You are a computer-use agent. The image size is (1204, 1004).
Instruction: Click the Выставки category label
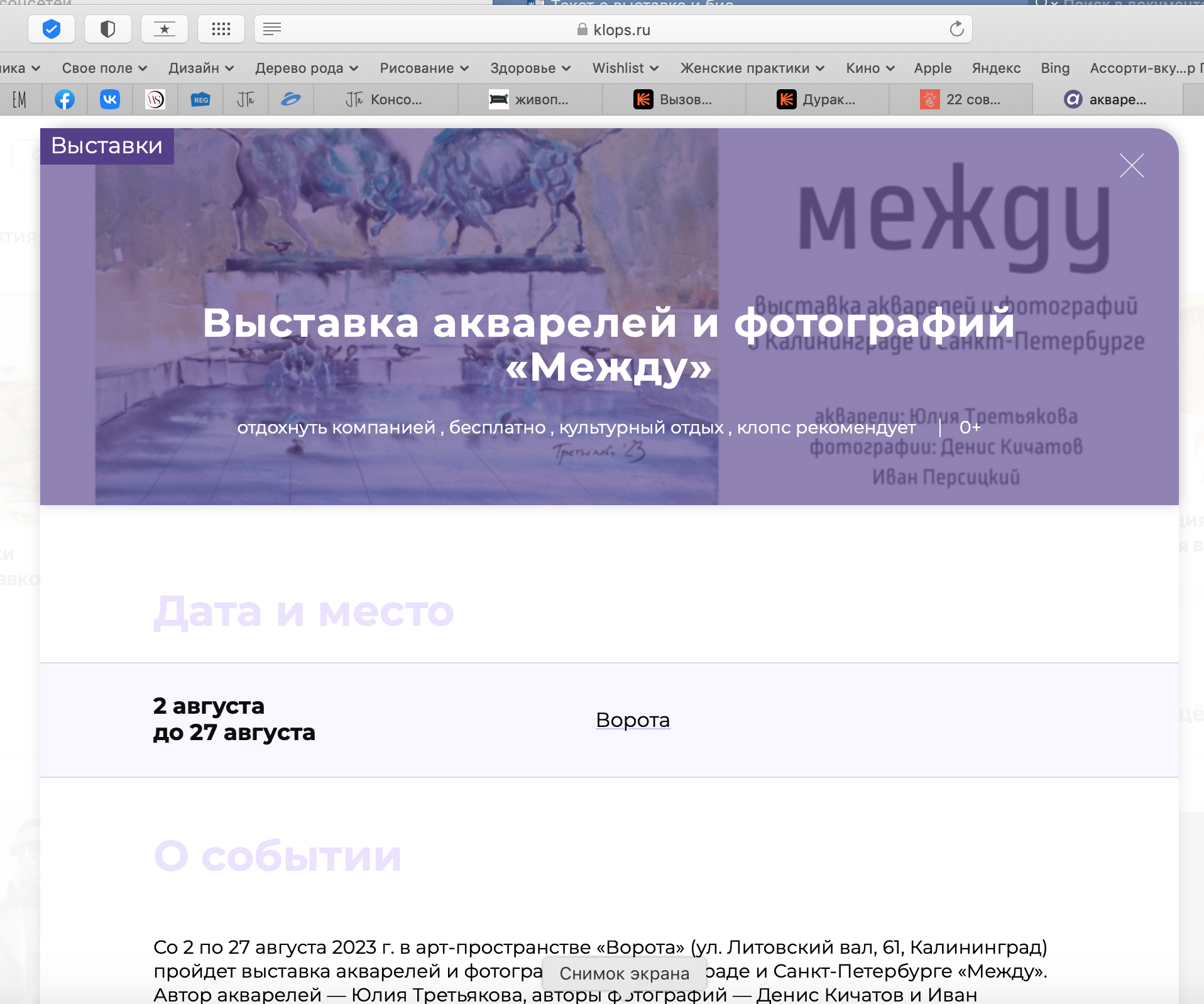[x=107, y=146]
